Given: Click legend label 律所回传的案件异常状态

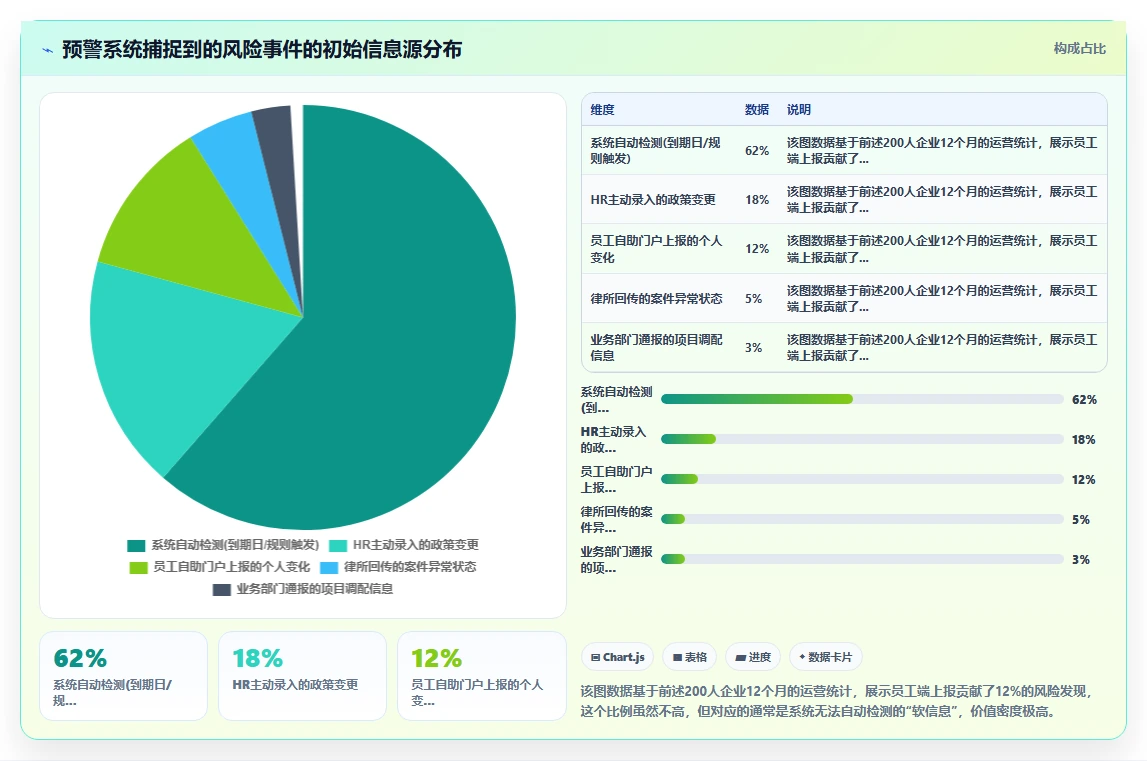Looking at the screenshot, I should (410, 567).
